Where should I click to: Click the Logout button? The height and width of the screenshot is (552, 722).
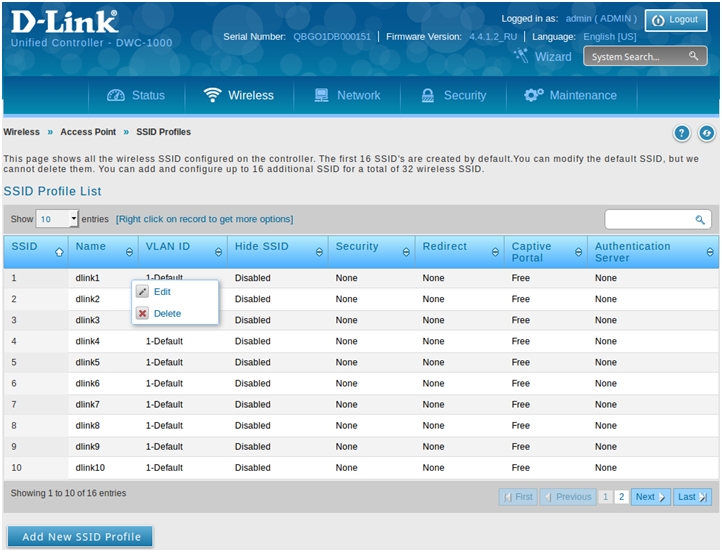coord(676,20)
